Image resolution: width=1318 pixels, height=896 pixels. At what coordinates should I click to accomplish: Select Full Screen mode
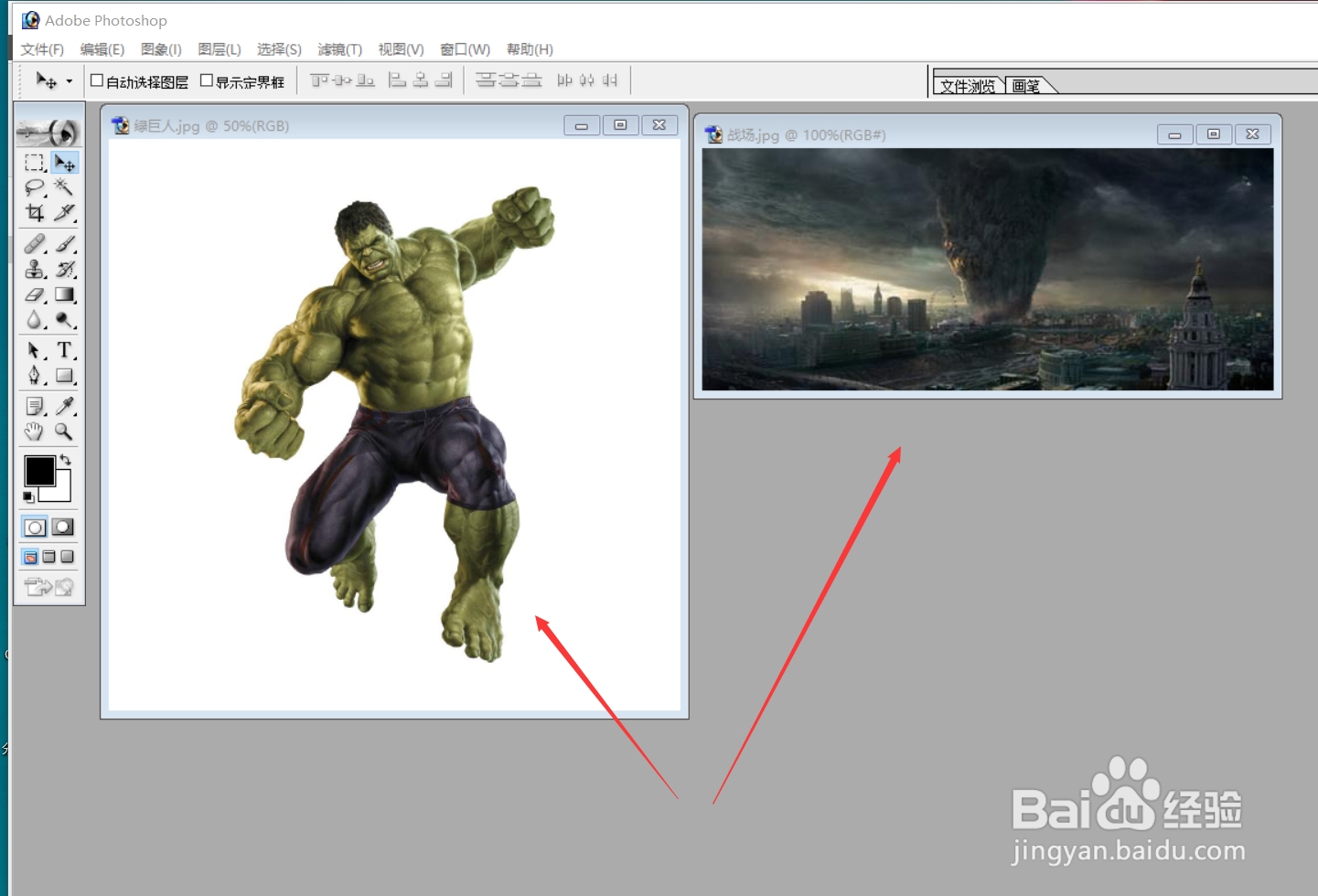pyautogui.click(x=67, y=557)
